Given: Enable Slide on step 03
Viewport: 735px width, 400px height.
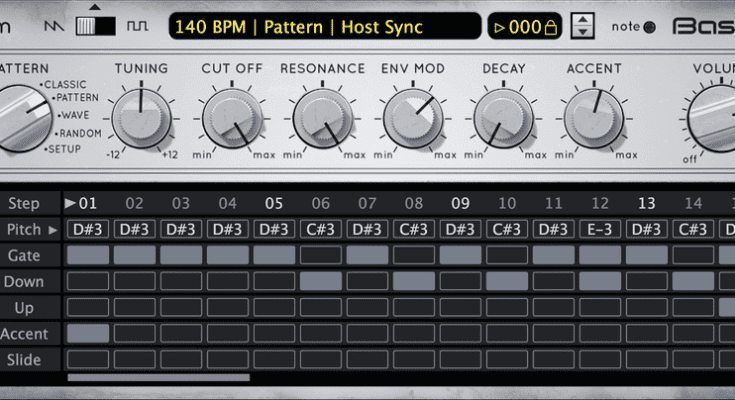Looking at the screenshot, I should pos(181,359).
